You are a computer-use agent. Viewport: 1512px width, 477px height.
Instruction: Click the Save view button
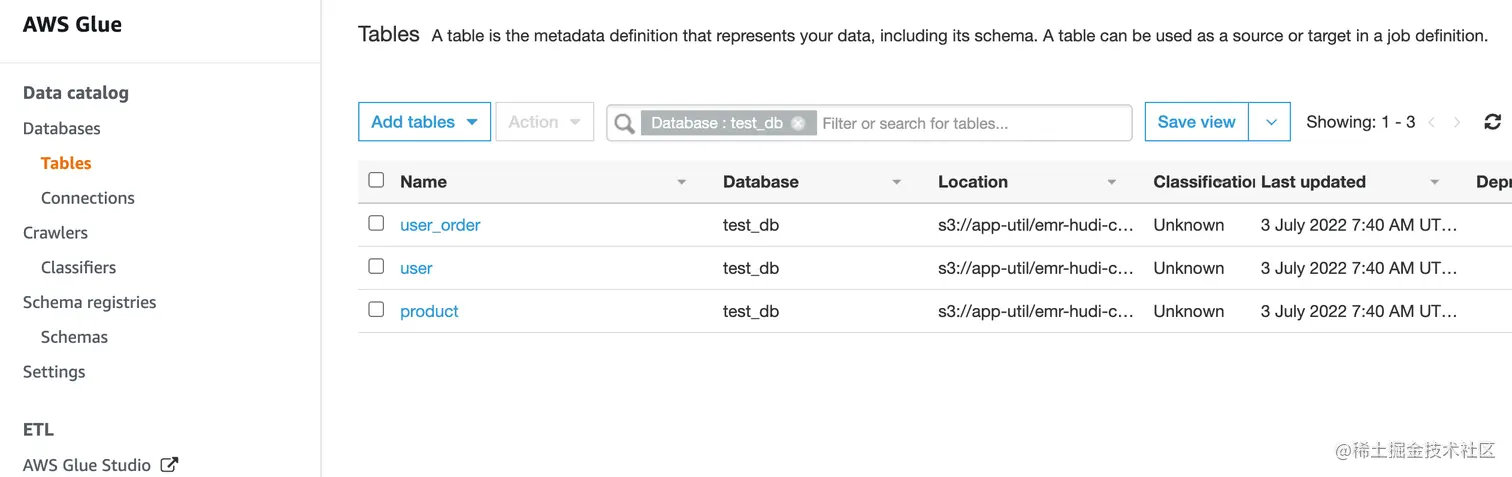pyautogui.click(x=1196, y=122)
